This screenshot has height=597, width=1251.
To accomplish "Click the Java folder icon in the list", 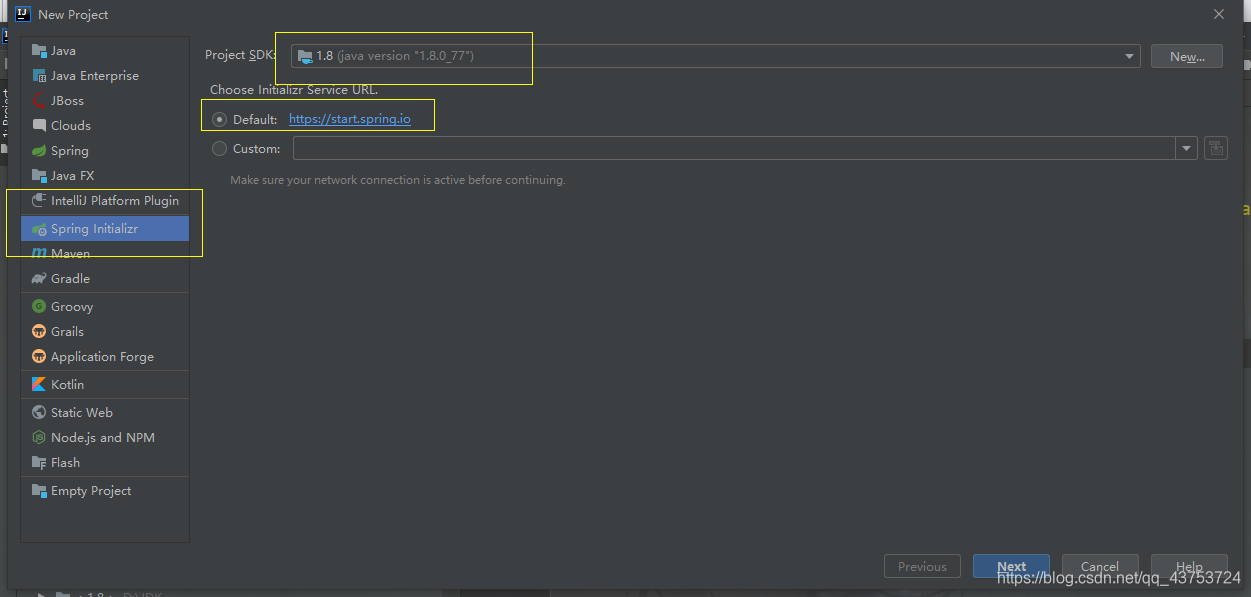I will click(x=39, y=51).
